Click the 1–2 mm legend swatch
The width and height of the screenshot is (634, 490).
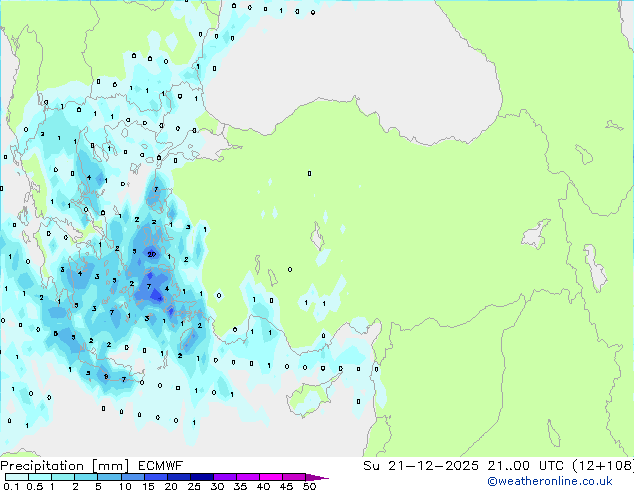pyautogui.click(x=63, y=477)
